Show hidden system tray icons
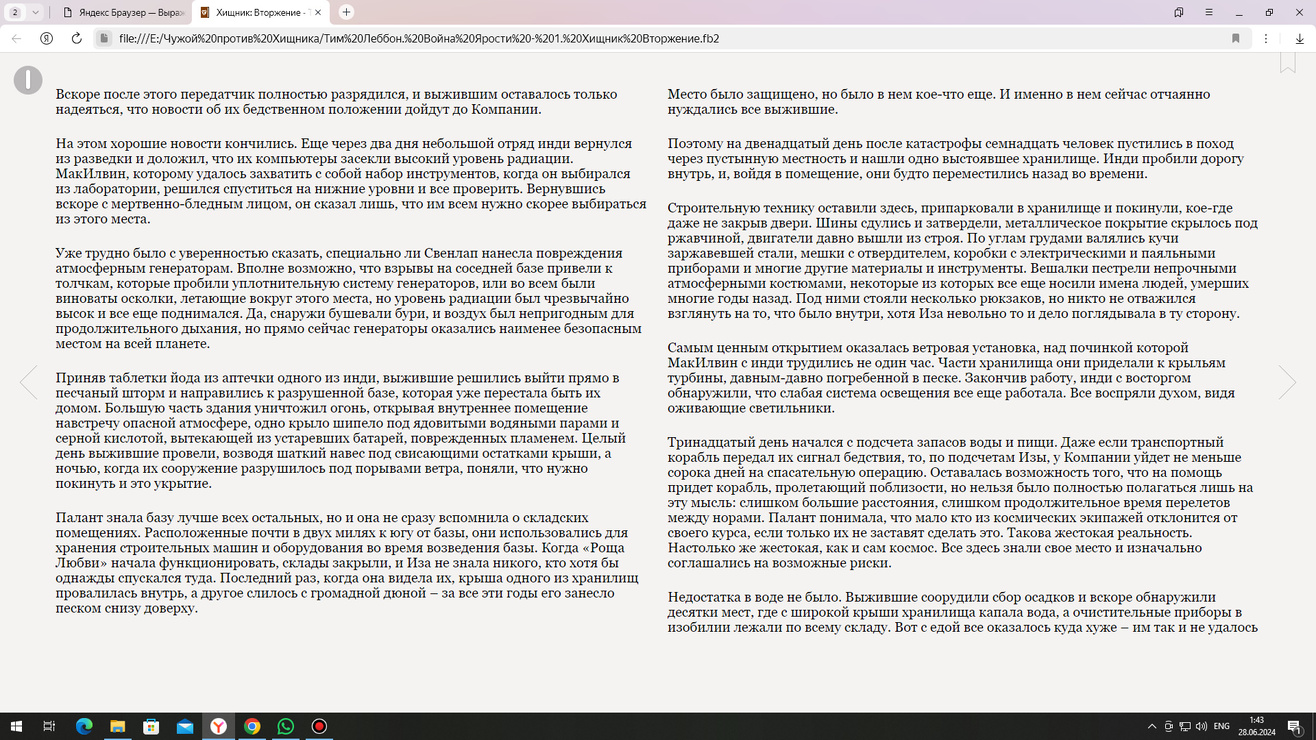The width and height of the screenshot is (1316, 740). click(x=1152, y=727)
